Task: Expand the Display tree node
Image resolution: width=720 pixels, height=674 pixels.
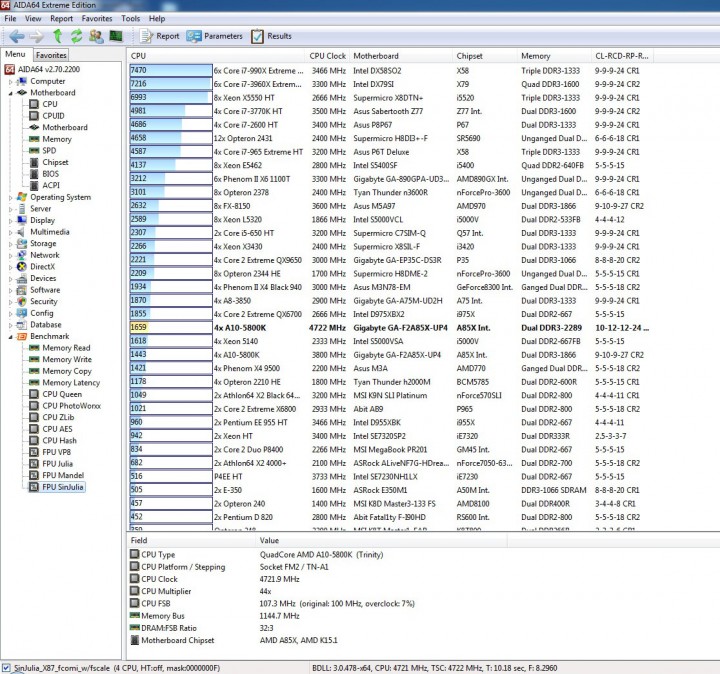Action: 11,221
